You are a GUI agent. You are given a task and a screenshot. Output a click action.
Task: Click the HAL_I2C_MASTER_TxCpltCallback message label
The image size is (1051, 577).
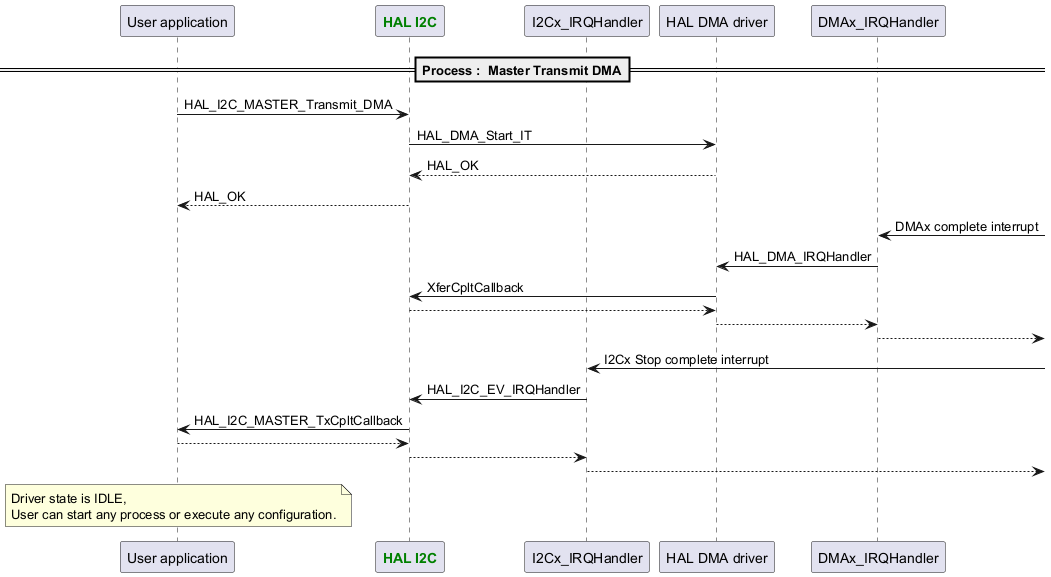(x=298, y=420)
